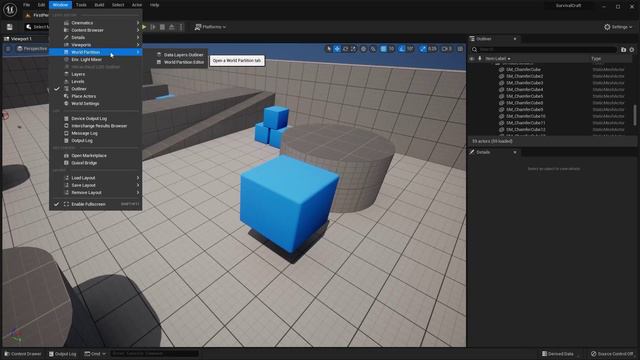
Task: Click the viewport maximize/restore layout icon
Action: tap(460, 49)
